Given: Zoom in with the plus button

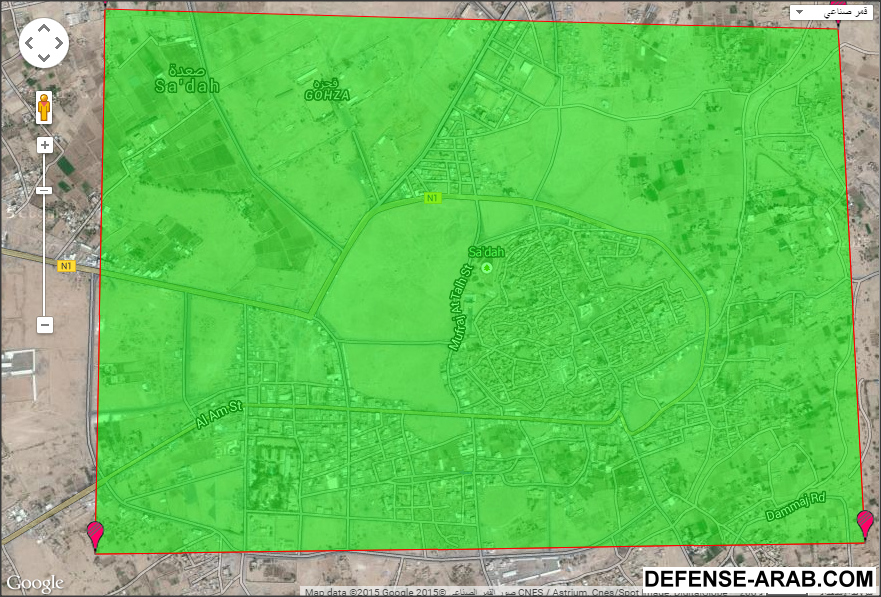Looking at the screenshot, I should tap(44, 145).
